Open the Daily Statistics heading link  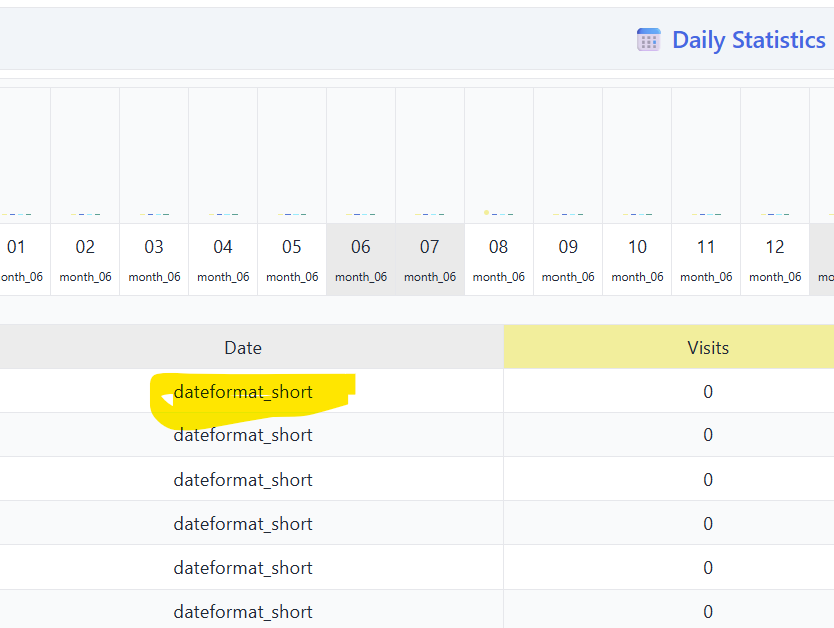pyautogui.click(x=748, y=40)
